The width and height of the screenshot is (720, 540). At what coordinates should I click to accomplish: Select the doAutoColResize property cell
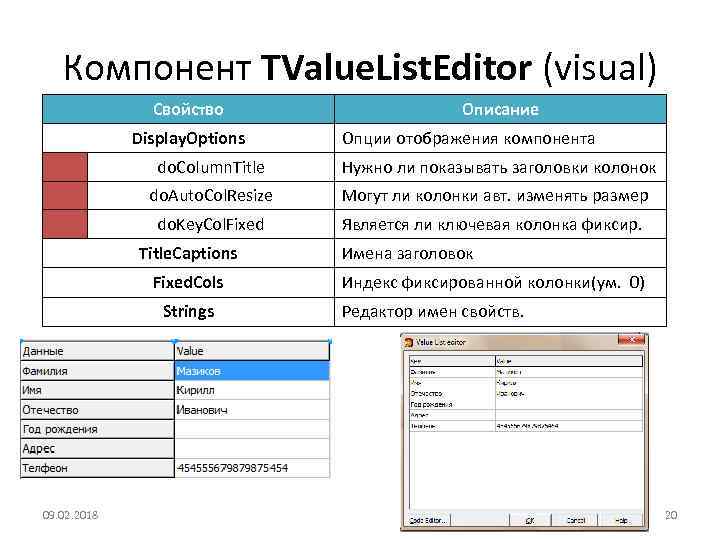tap(211, 196)
